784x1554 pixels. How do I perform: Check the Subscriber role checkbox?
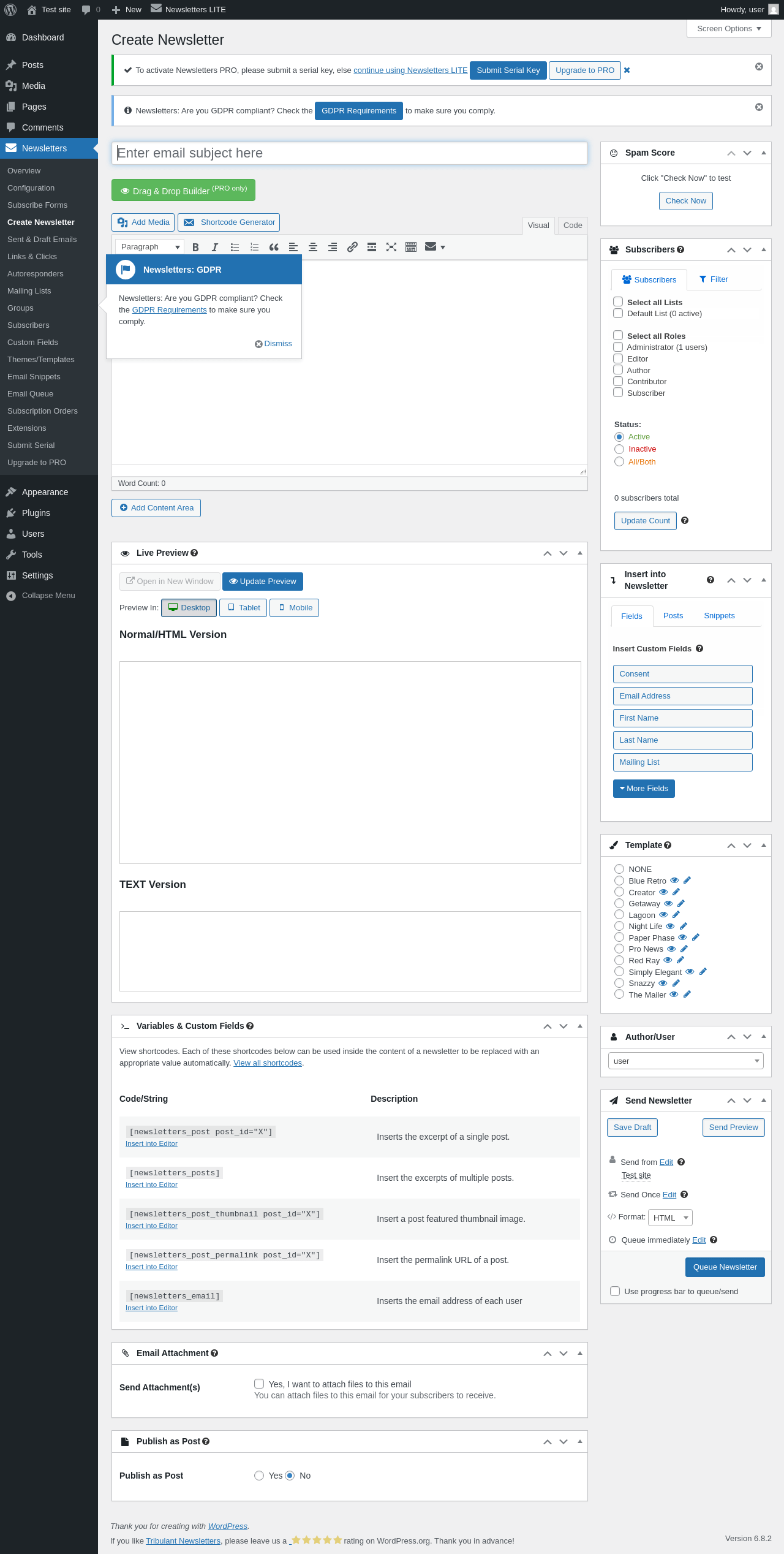[618, 393]
